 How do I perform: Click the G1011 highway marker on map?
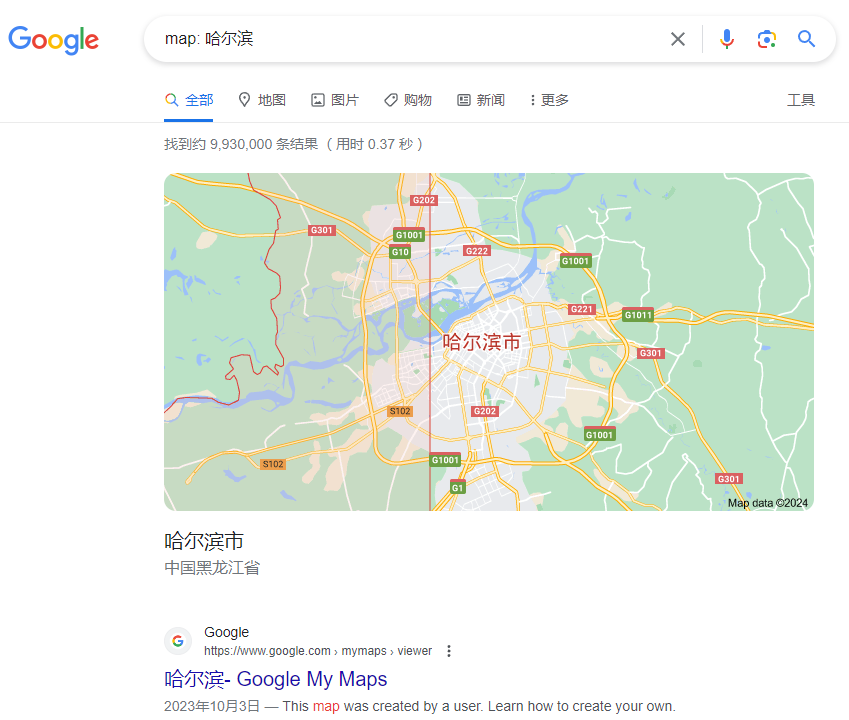click(x=638, y=315)
